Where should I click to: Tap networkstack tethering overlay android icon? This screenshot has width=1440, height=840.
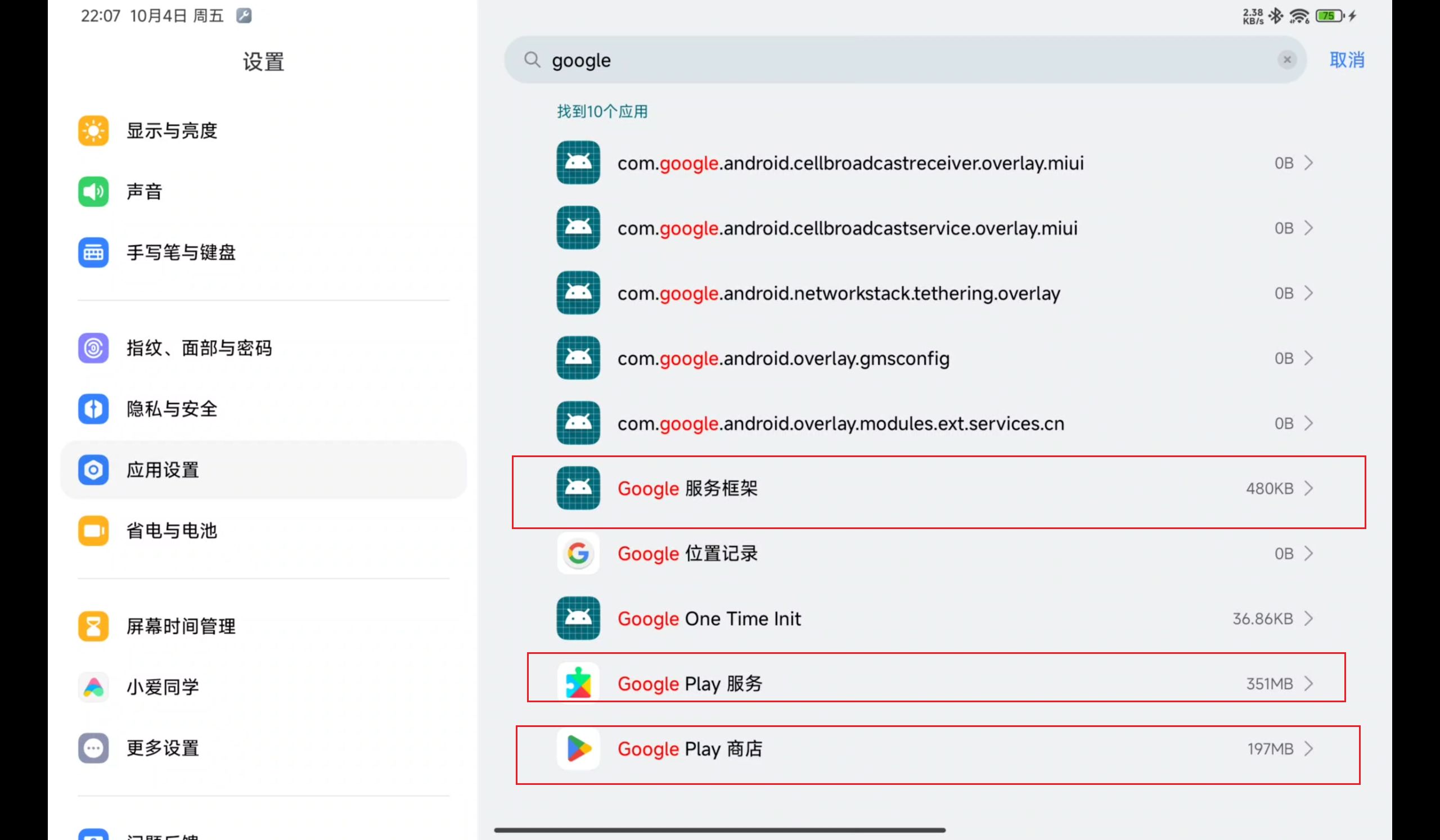578,293
